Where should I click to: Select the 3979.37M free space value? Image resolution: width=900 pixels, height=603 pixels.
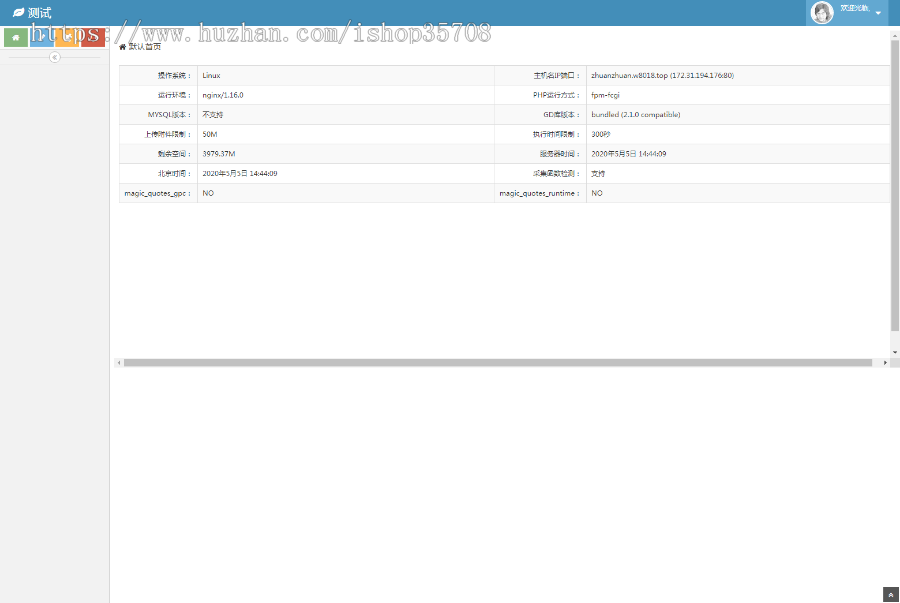coord(219,154)
